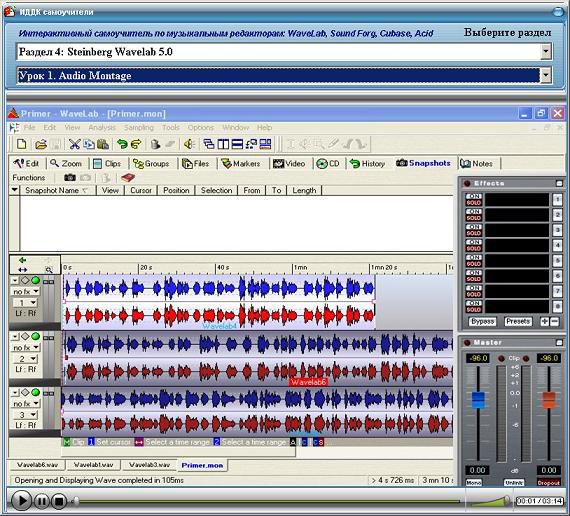Toggle ON button for effect slot 1
Screen dimensions: 570x516
tap(473, 196)
